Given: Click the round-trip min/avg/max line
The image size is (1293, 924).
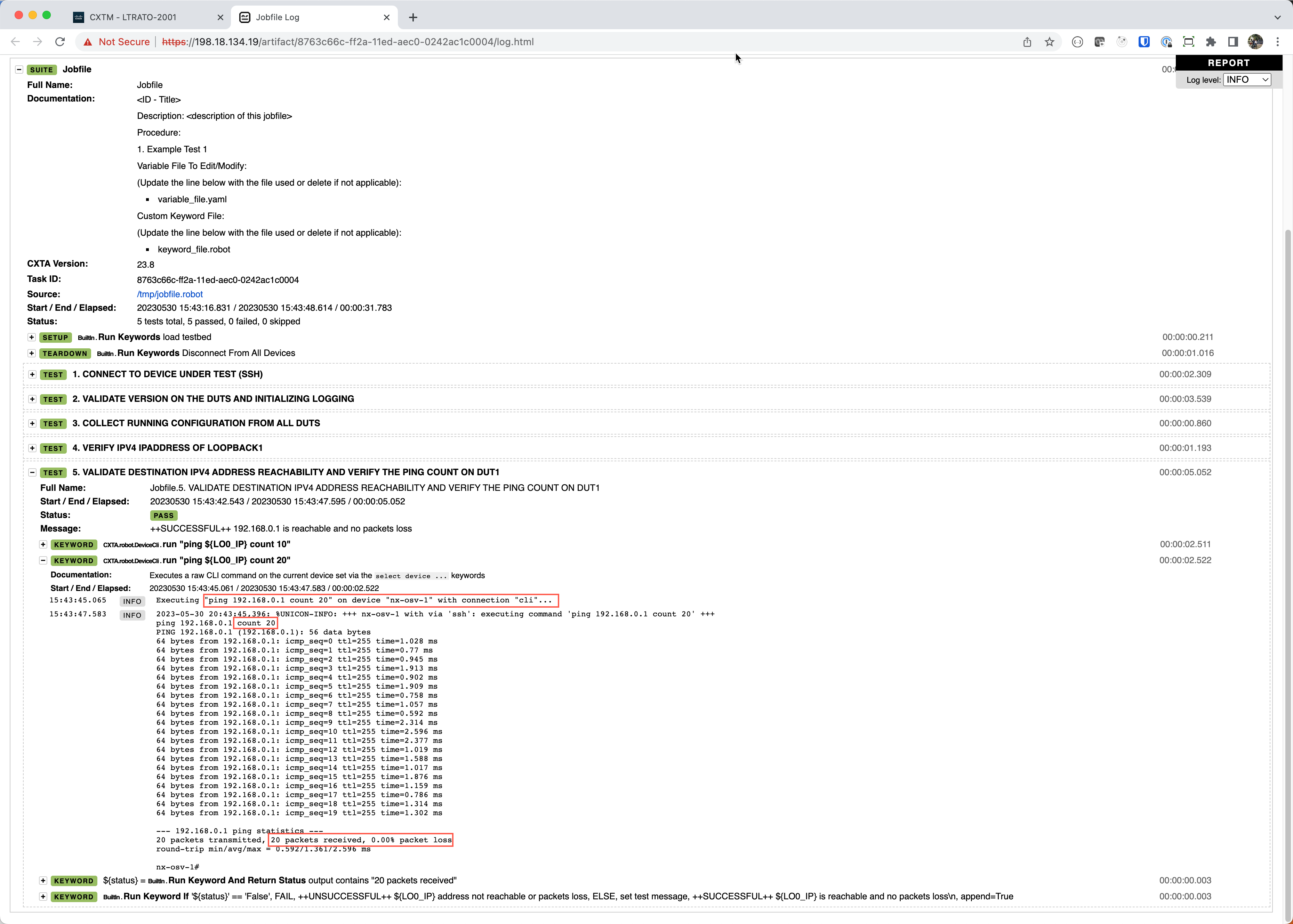Looking at the screenshot, I should (x=264, y=849).
